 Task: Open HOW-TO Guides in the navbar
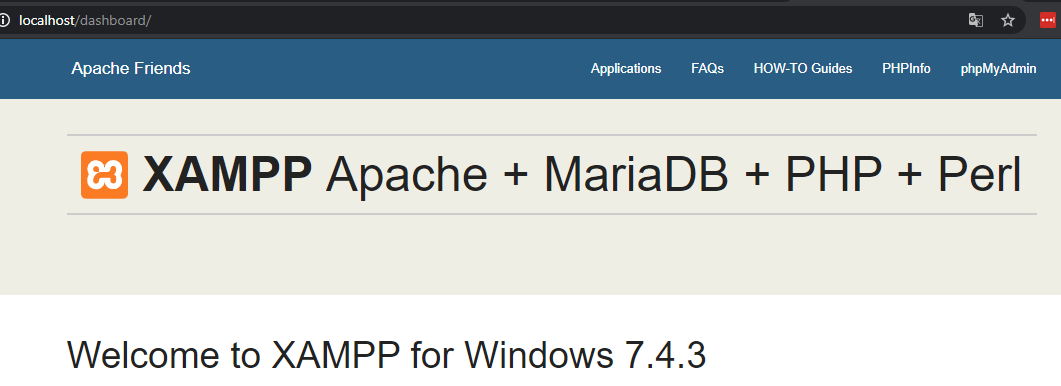point(803,68)
